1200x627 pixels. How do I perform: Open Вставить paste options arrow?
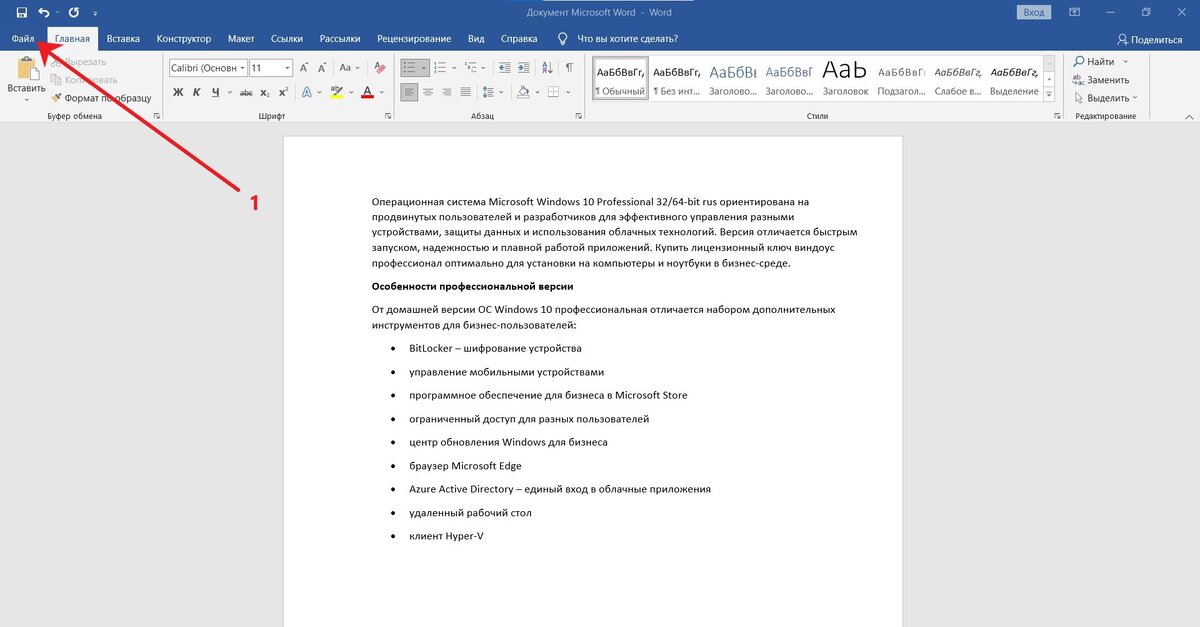pyautogui.click(x=27, y=98)
